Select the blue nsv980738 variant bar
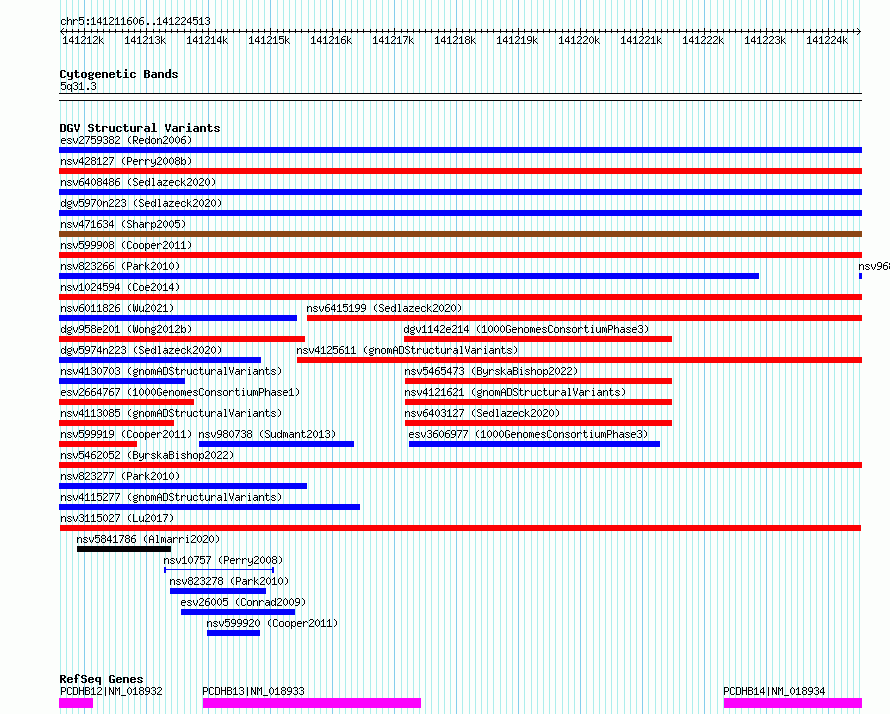 (276, 444)
